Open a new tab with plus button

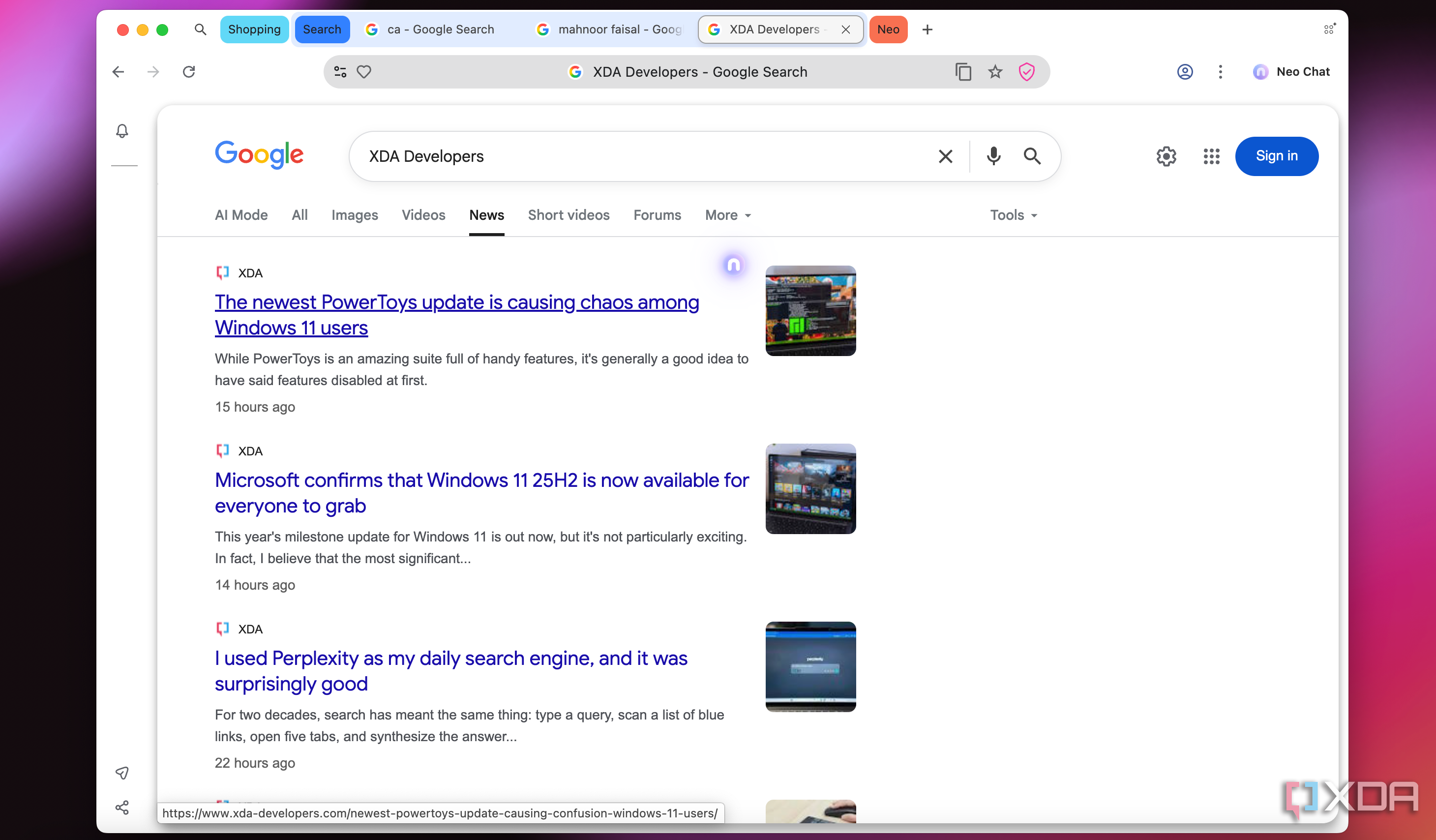pyautogui.click(x=927, y=29)
